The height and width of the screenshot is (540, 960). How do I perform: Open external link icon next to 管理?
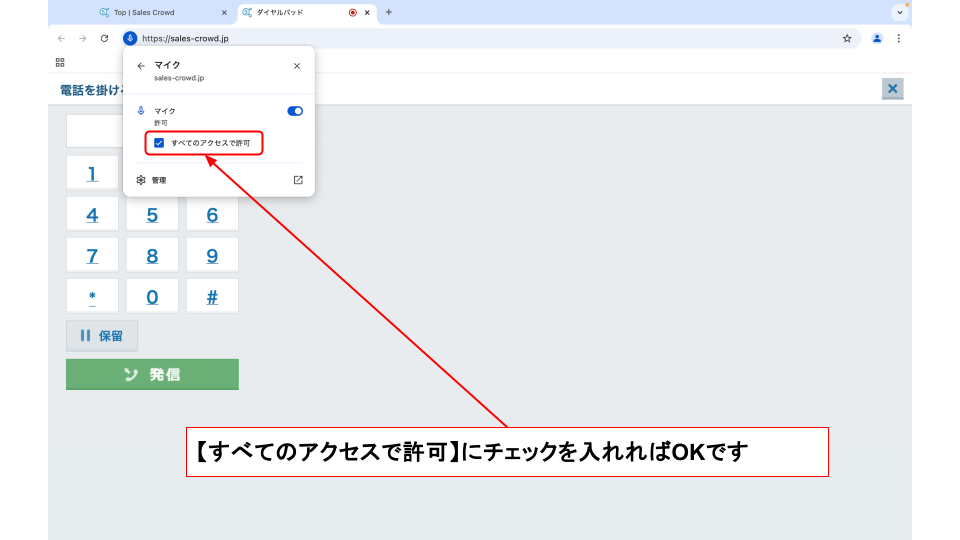297,180
